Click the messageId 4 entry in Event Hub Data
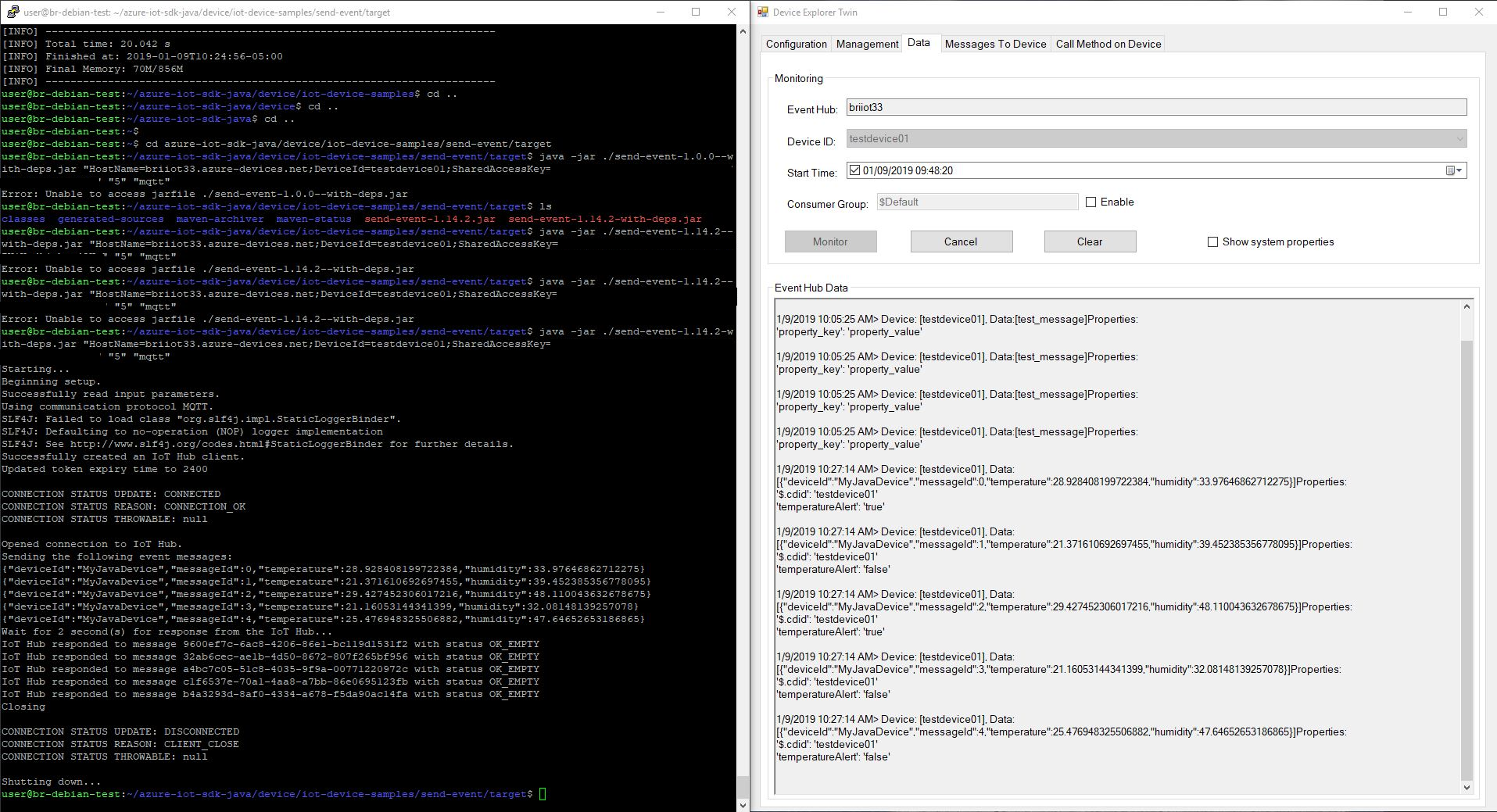This screenshot has width=1497, height=812. [x=1062, y=738]
